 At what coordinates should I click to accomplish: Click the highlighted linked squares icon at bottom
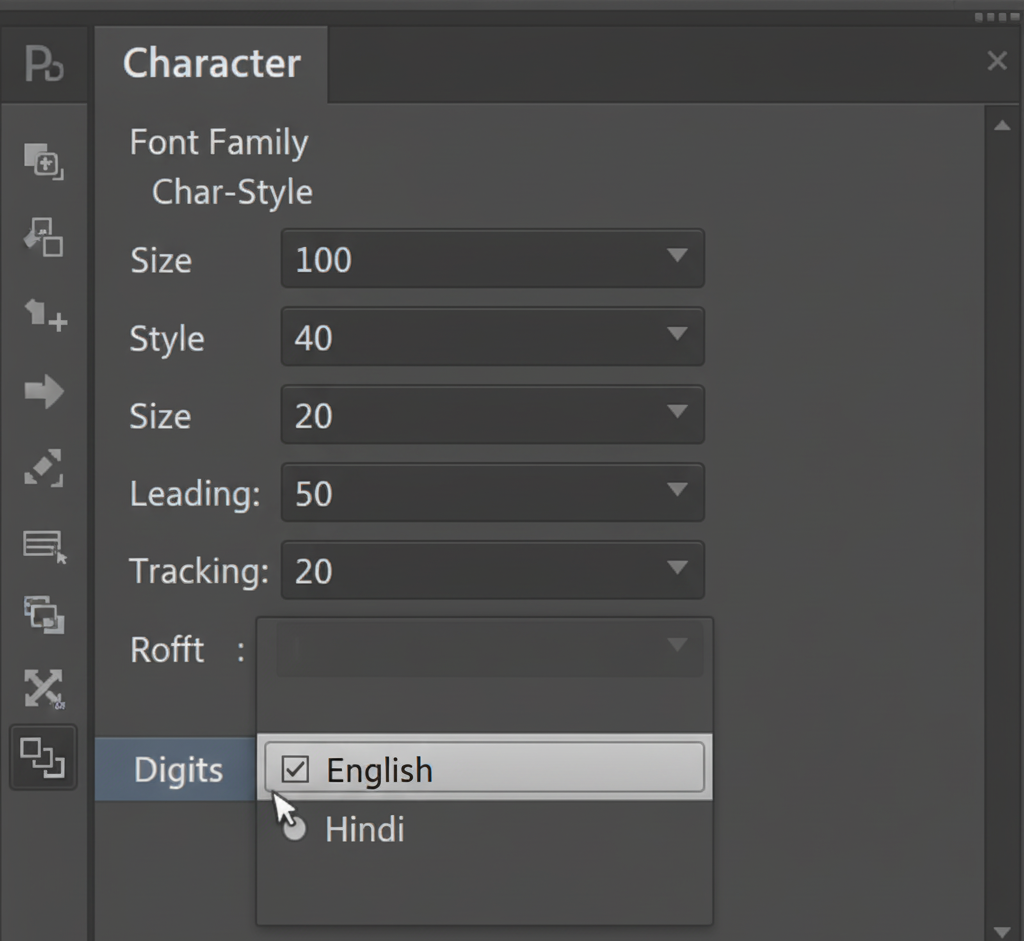point(43,757)
